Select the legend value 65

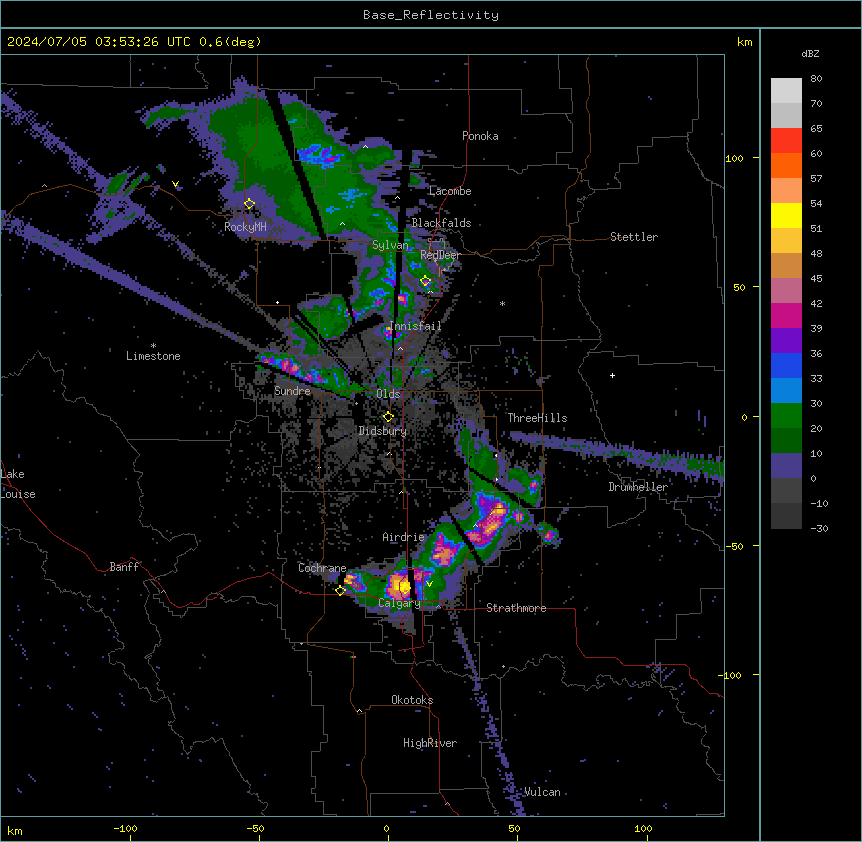[816, 129]
